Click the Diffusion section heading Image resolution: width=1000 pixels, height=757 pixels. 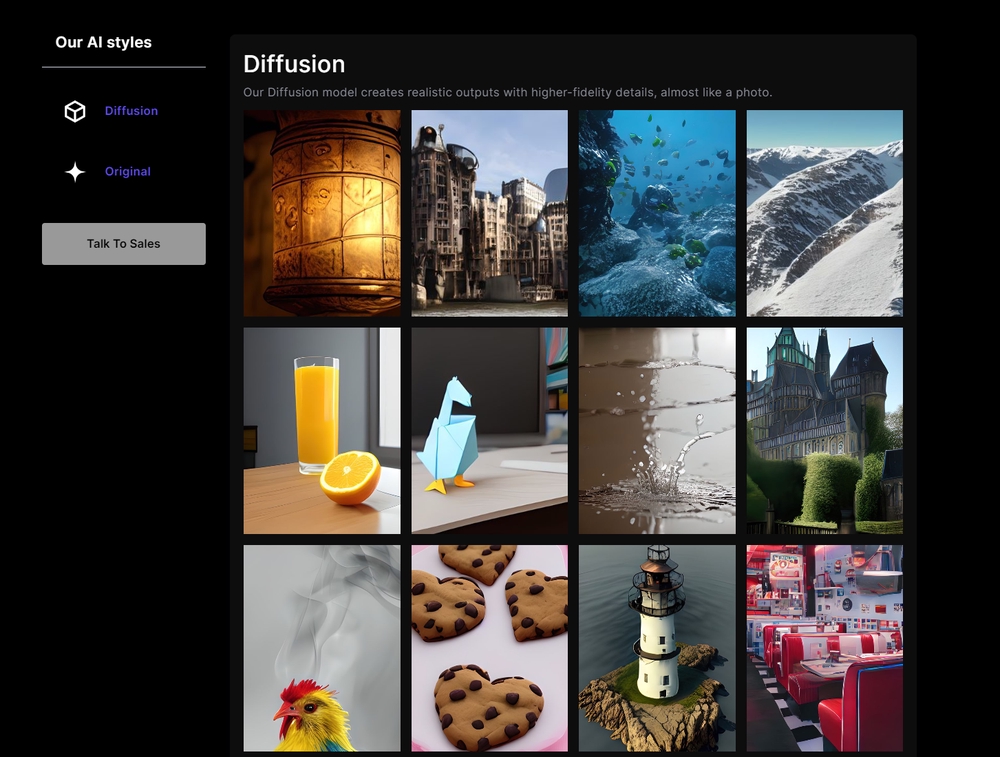click(294, 64)
